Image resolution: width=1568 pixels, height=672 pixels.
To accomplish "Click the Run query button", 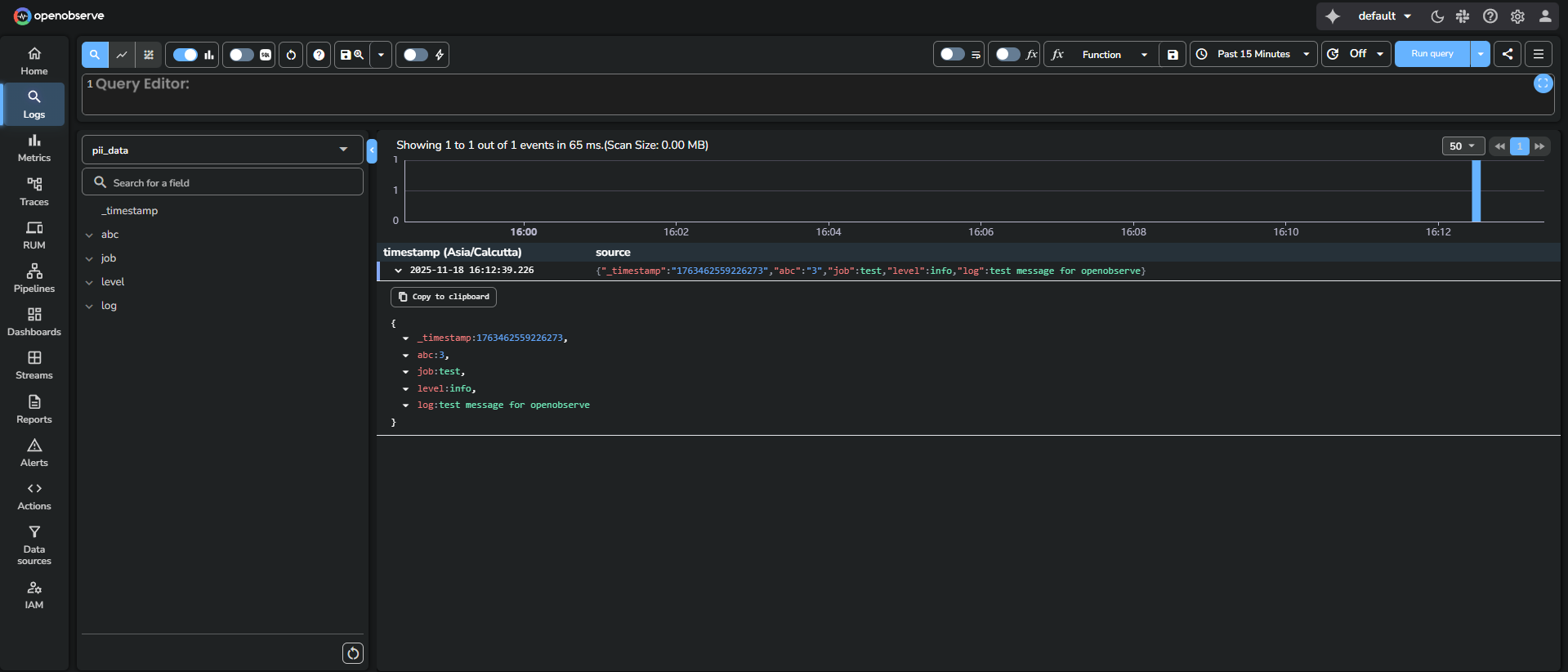I will tap(1432, 55).
